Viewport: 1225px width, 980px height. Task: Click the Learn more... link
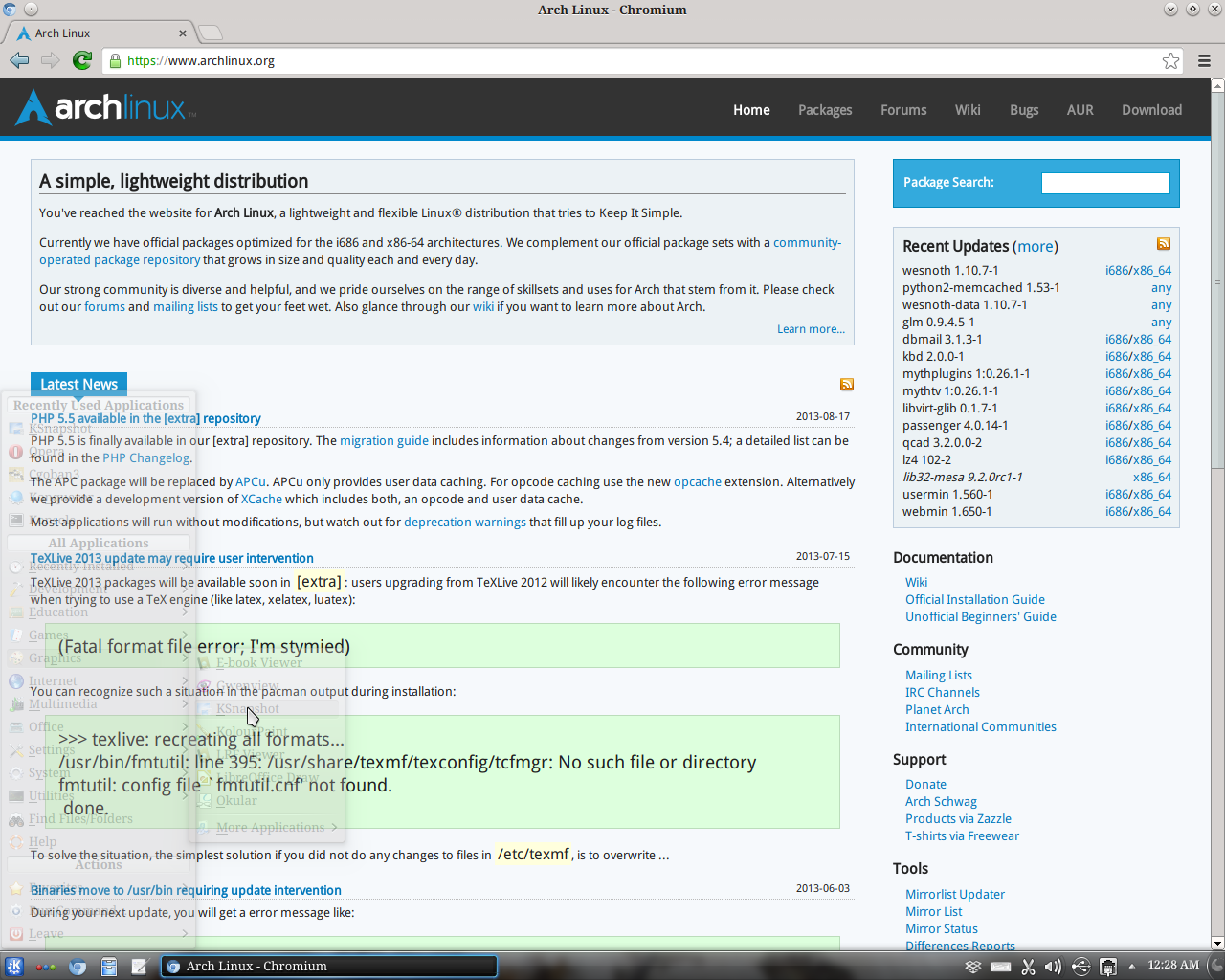pyautogui.click(x=811, y=329)
